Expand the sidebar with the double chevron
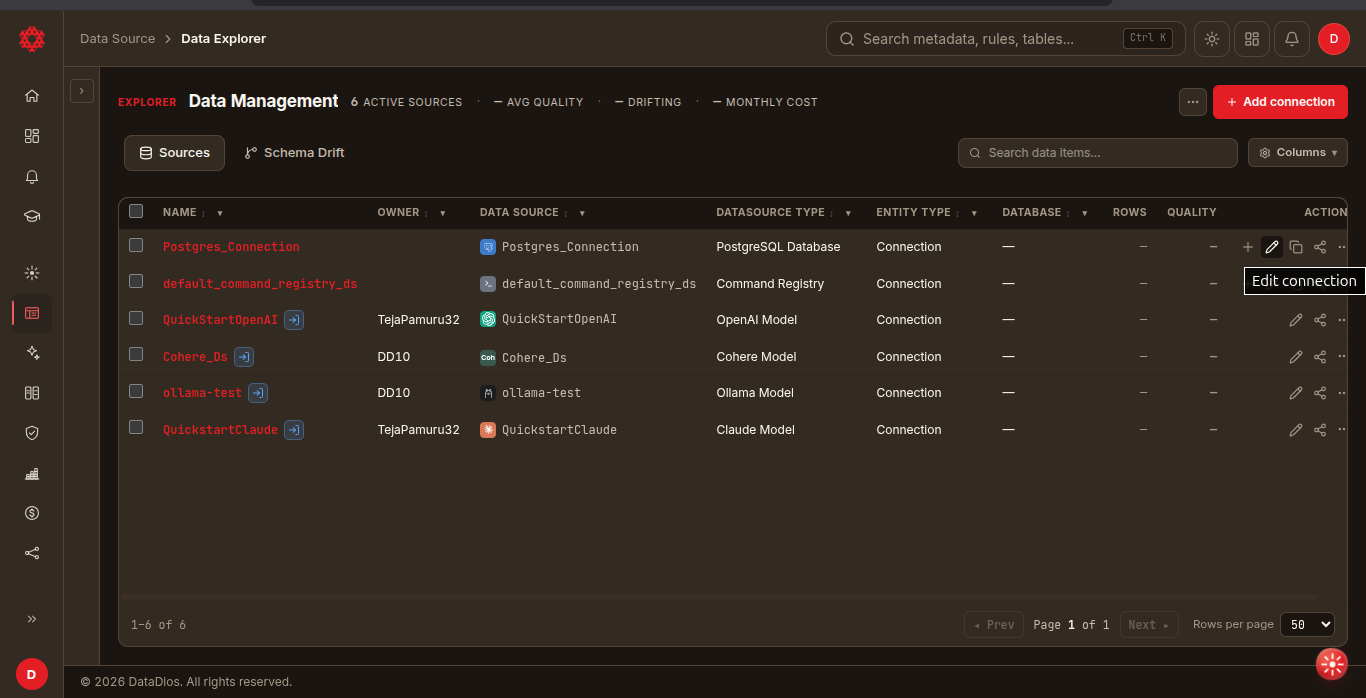Image resolution: width=1366 pixels, height=698 pixels. [32, 619]
